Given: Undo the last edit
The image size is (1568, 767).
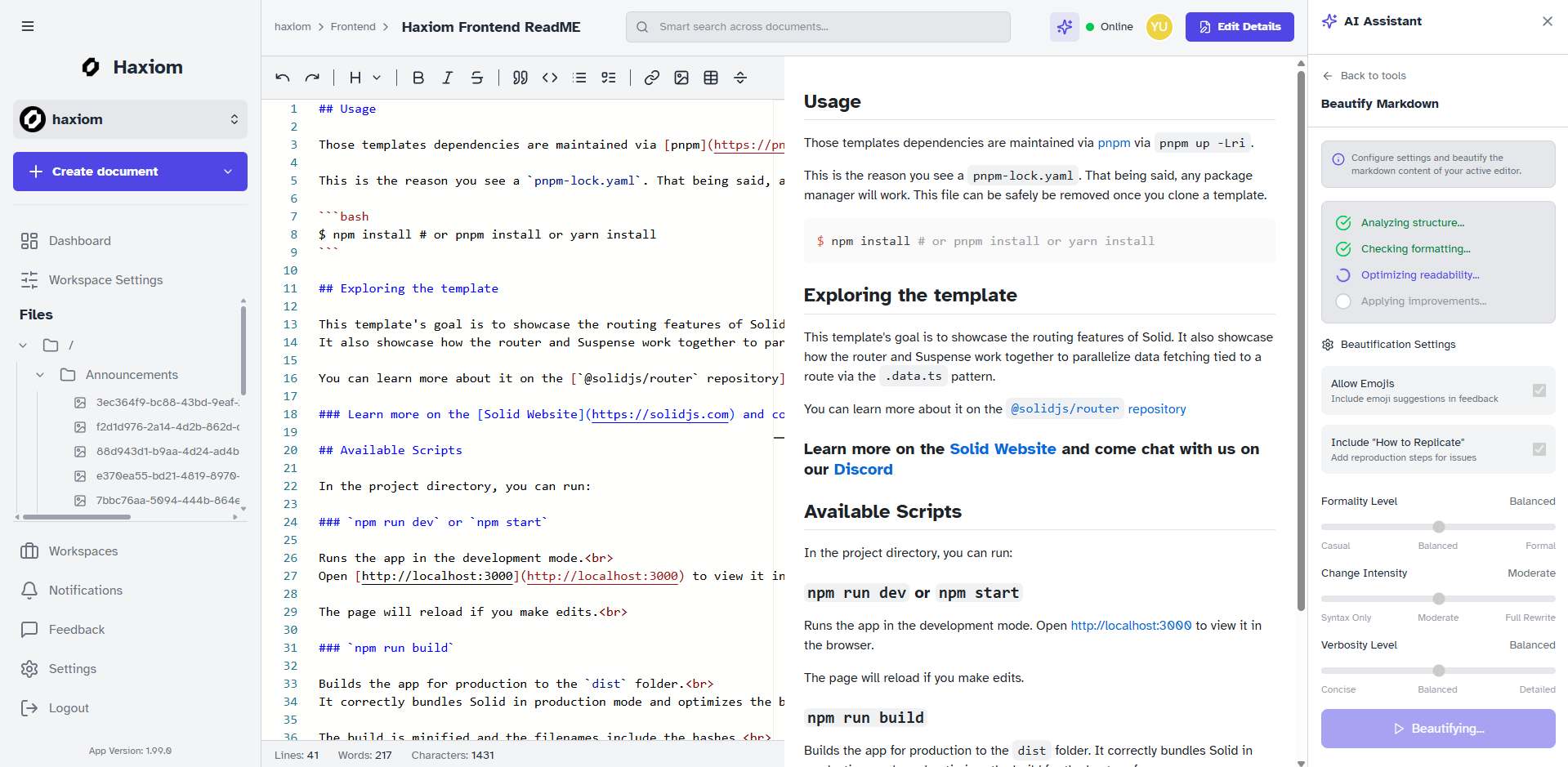Looking at the screenshot, I should click(282, 78).
